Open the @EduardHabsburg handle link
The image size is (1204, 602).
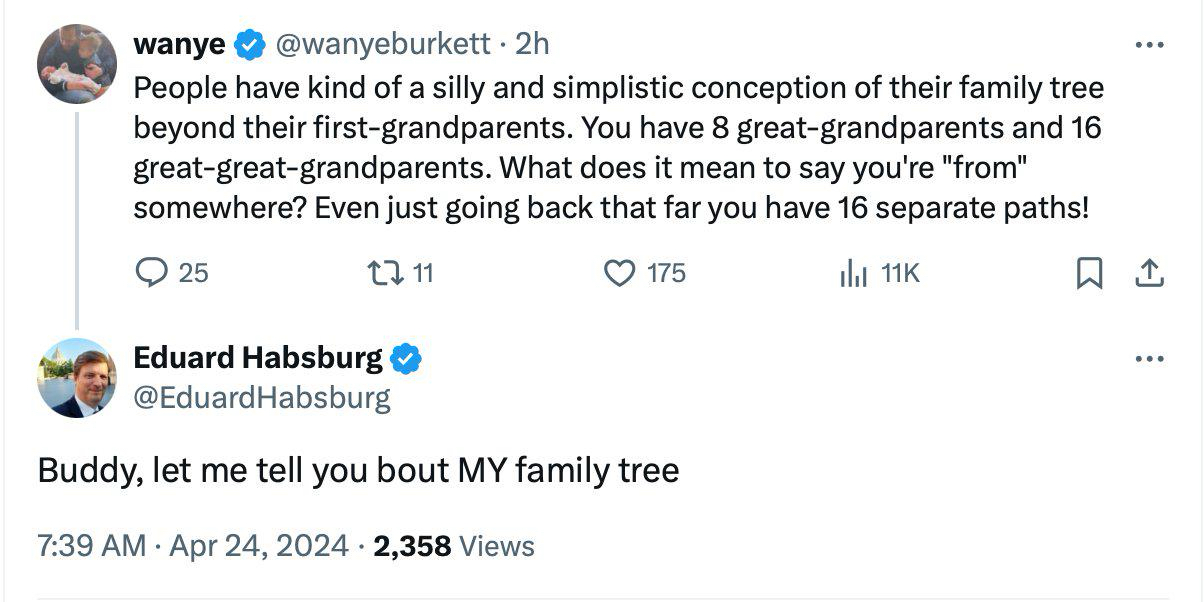pos(261,398)
